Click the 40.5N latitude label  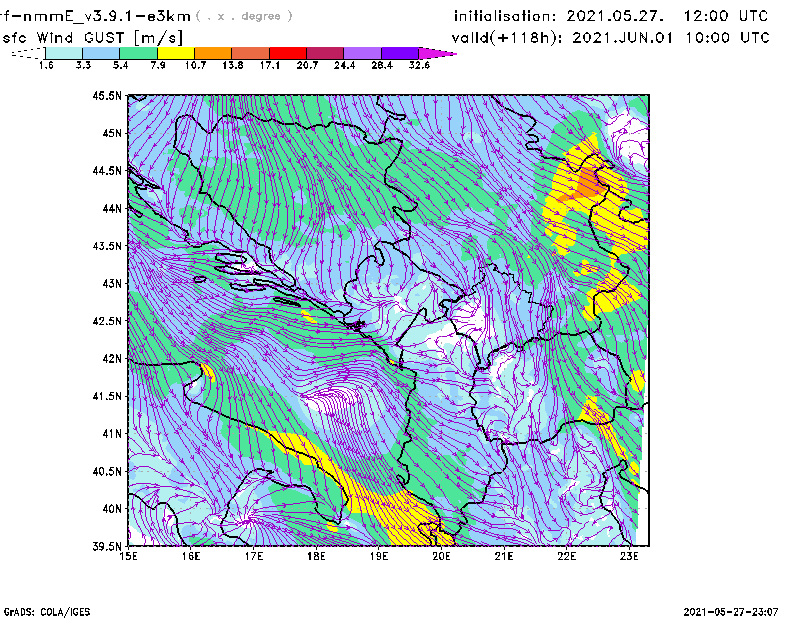(x=107, y=471)
